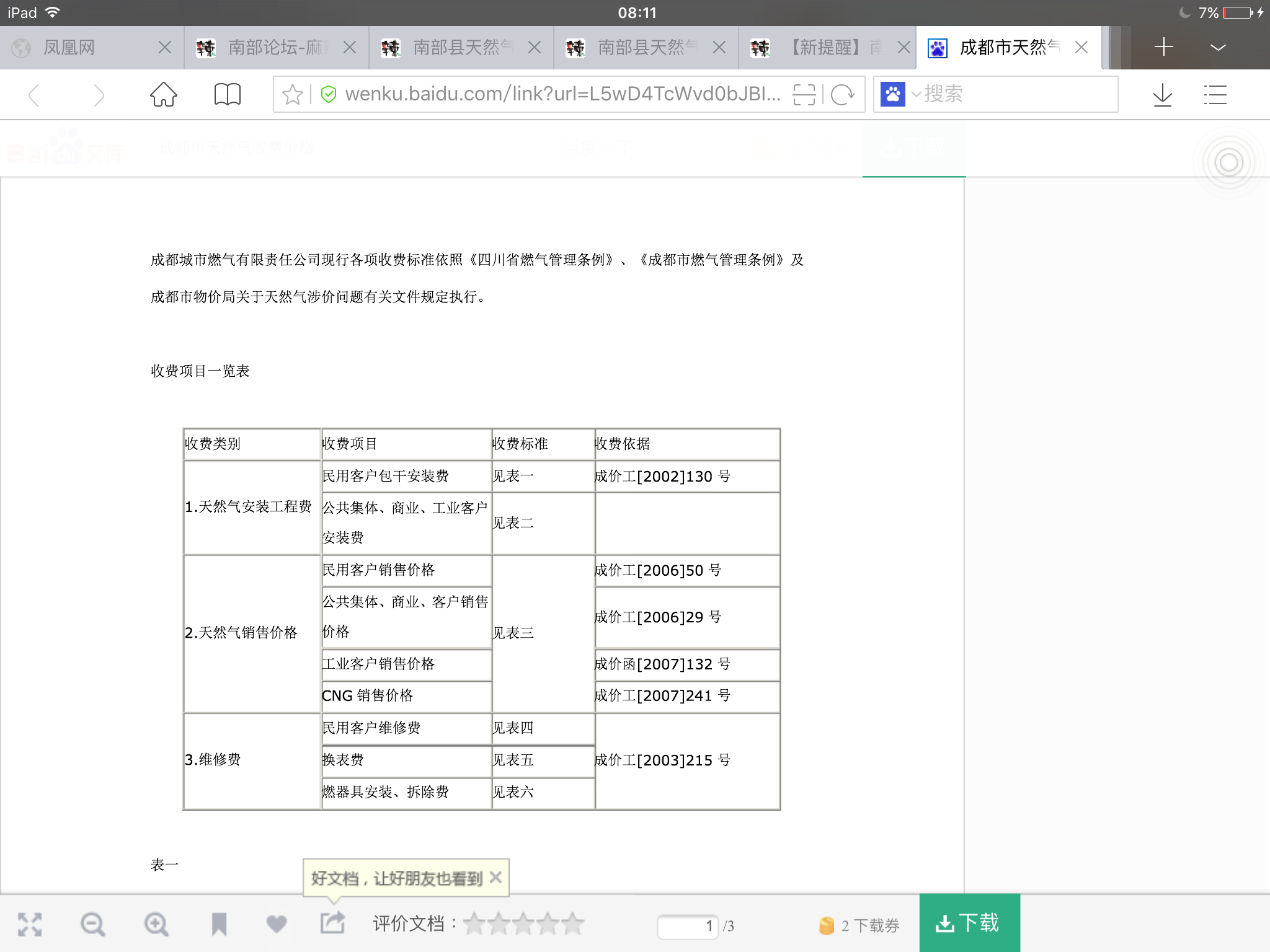The width and height of the screenshot is (1270, 952).
Task: Click the zoom in magnifier icon
Action: point(156,924)
